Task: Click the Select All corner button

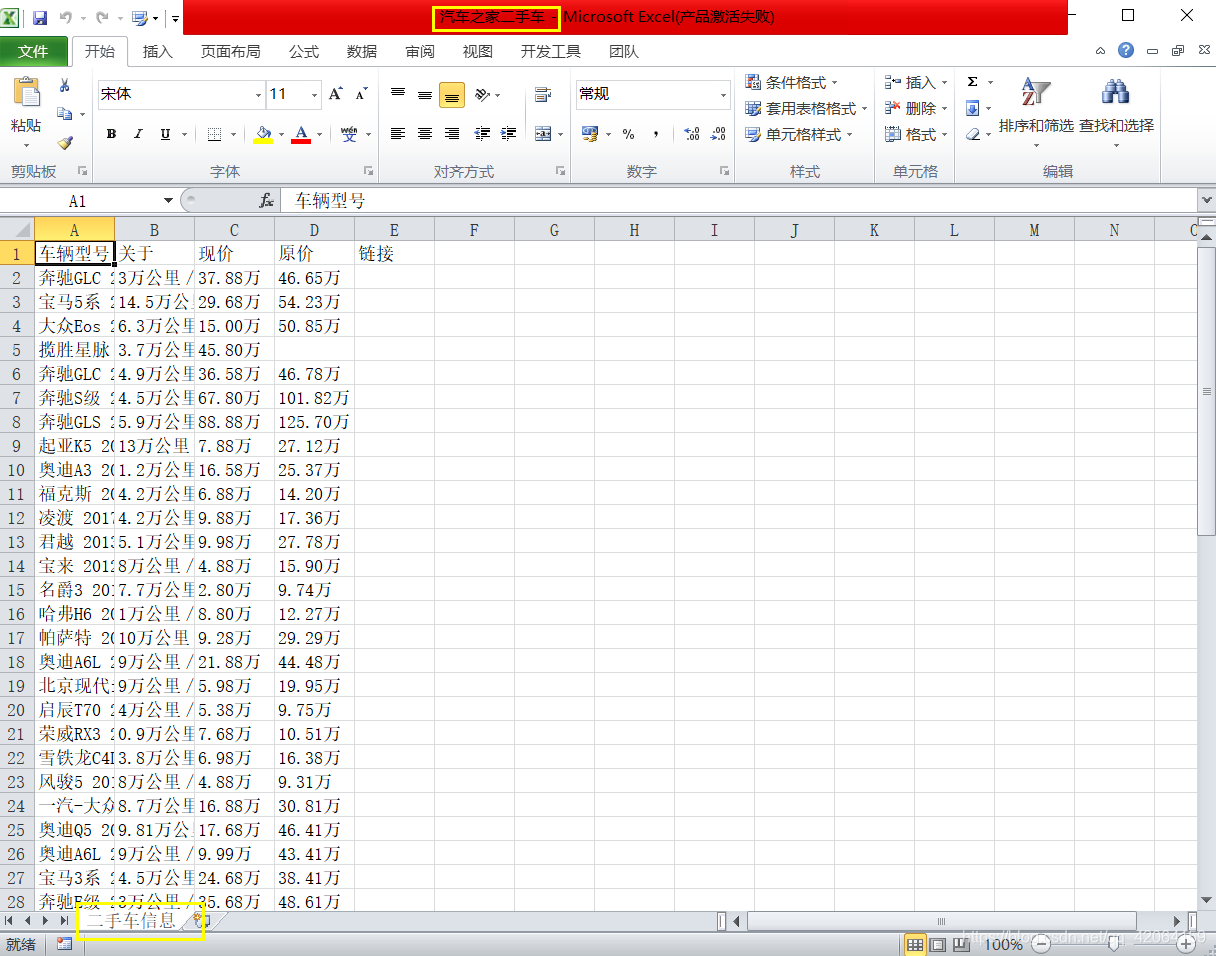Action: (17, 230)
